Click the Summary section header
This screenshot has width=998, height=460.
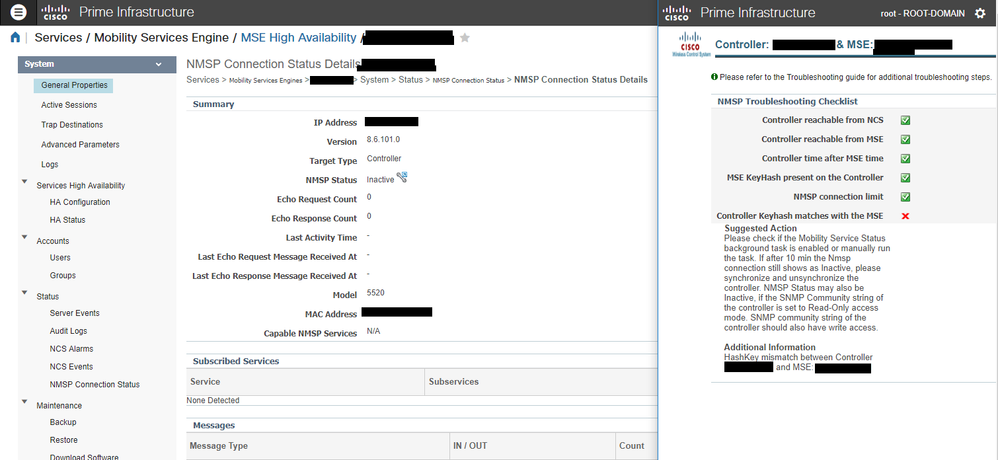[x=213, y=104]
